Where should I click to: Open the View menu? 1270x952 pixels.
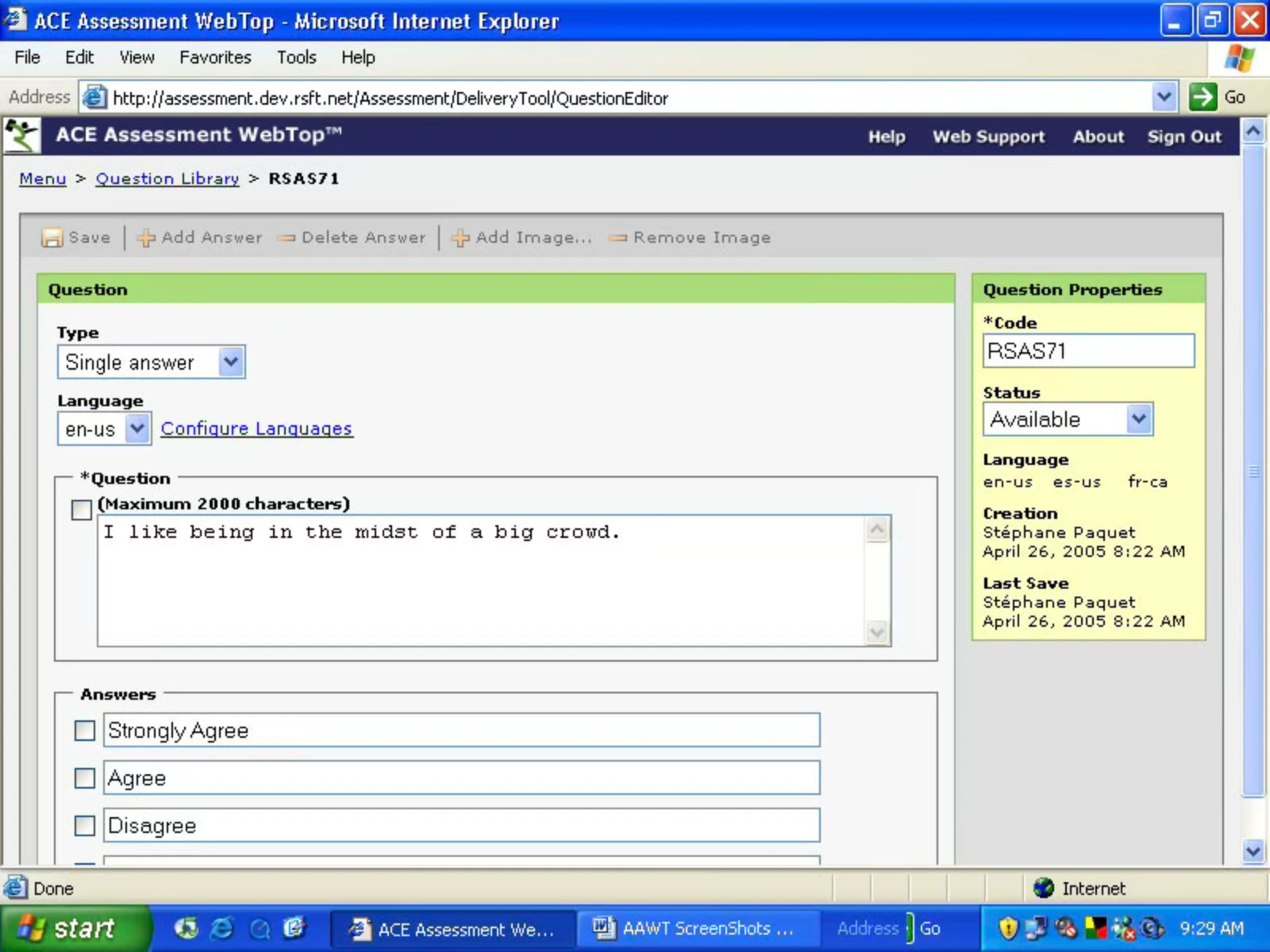click(137, 57)
